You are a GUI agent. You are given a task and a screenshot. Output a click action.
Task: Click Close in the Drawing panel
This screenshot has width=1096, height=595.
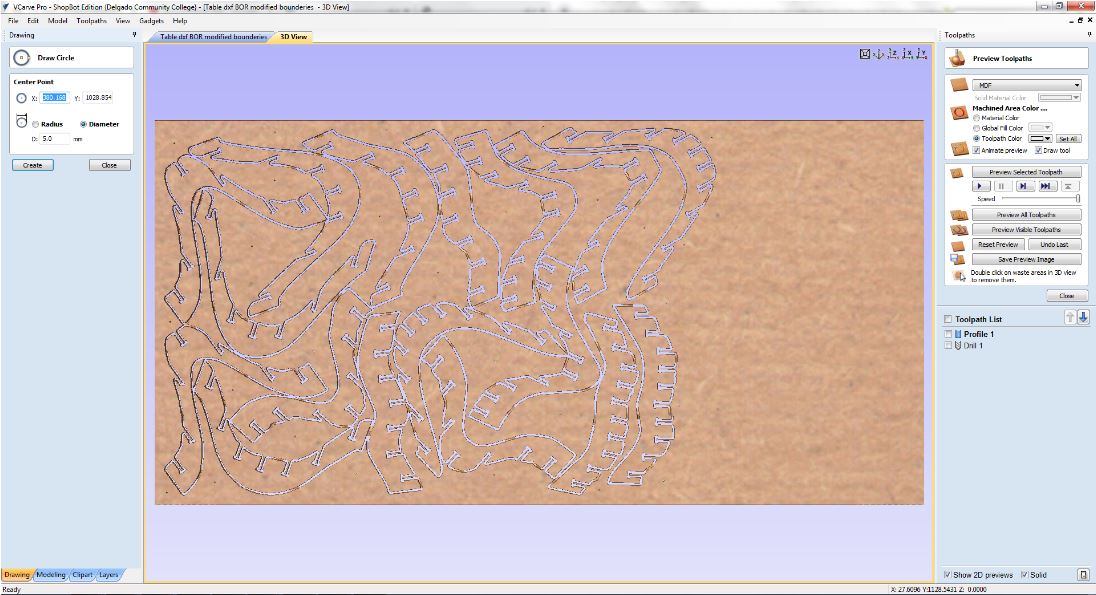(110, 166)
